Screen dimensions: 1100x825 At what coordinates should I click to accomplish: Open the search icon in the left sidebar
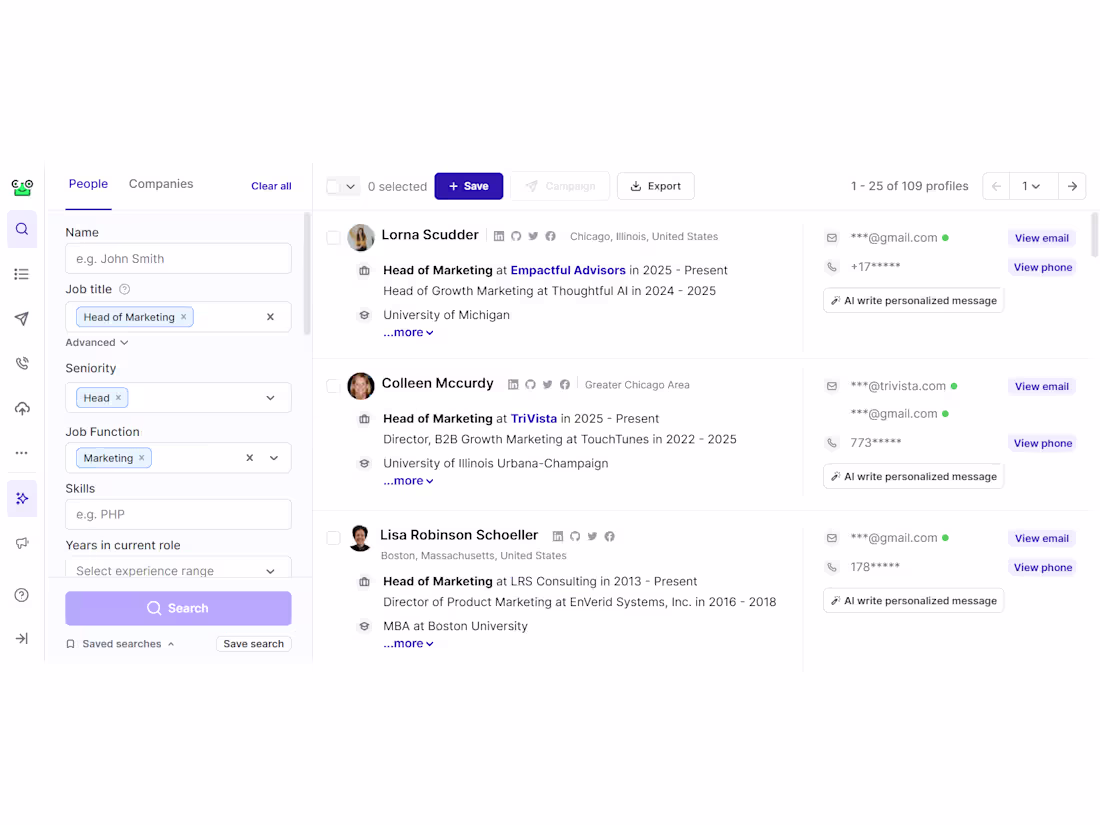pyautogui.click(x=22, y=229)
